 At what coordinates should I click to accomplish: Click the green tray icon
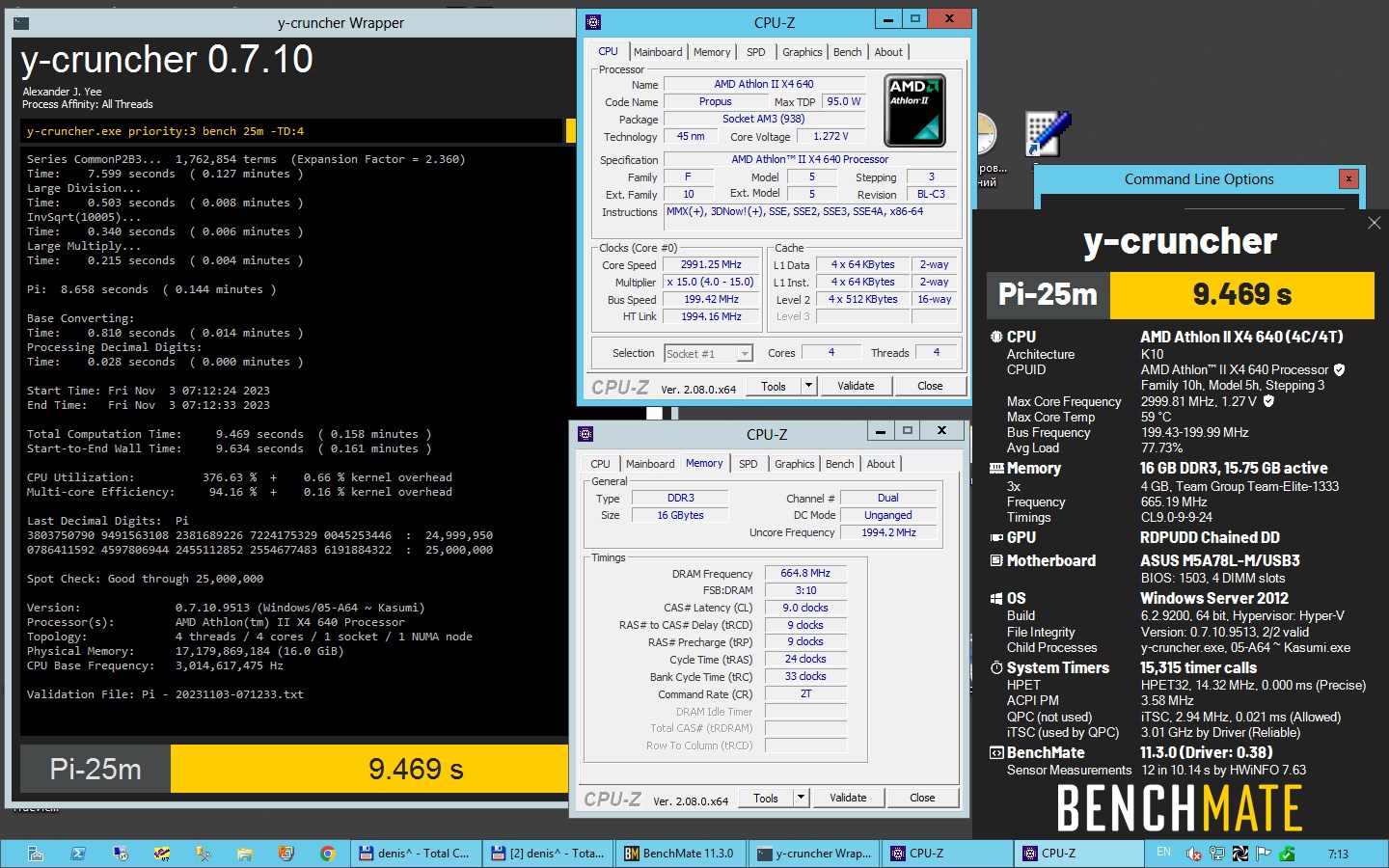pos(1286,854)
